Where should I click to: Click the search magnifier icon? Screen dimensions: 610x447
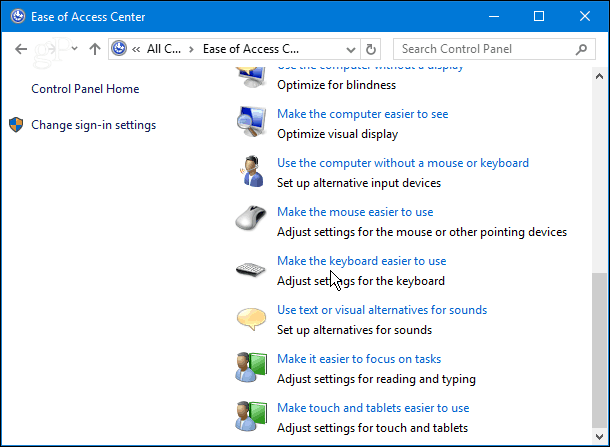581,49
